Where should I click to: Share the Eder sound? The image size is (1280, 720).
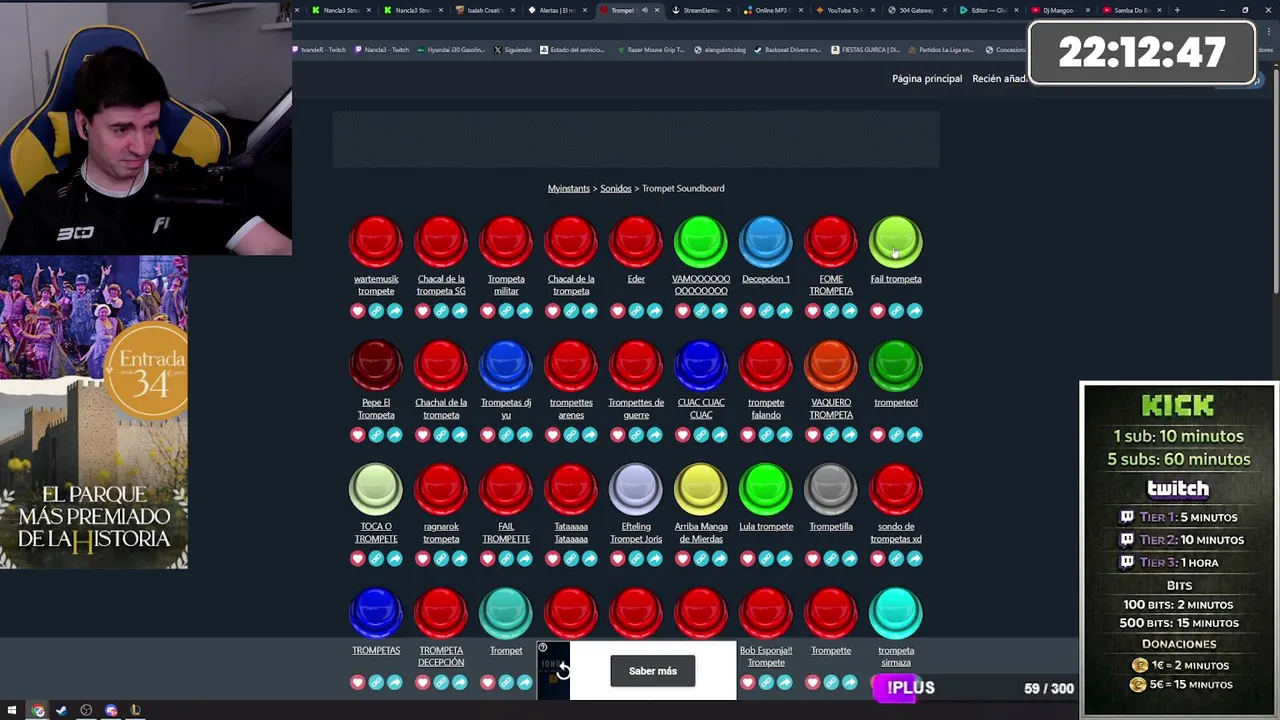(x=654, y=311)
